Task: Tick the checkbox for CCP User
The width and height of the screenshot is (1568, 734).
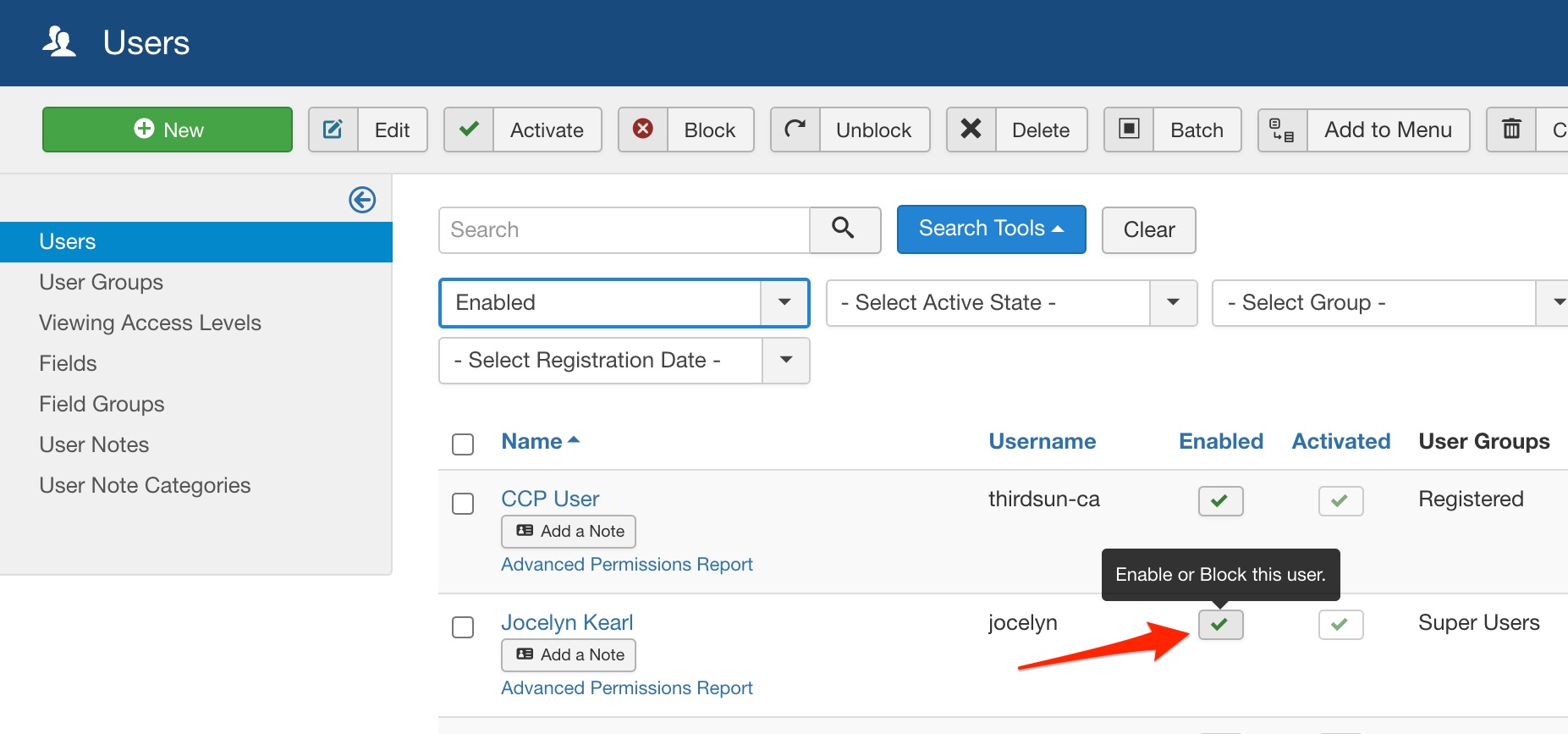Action: click(463, 504)
